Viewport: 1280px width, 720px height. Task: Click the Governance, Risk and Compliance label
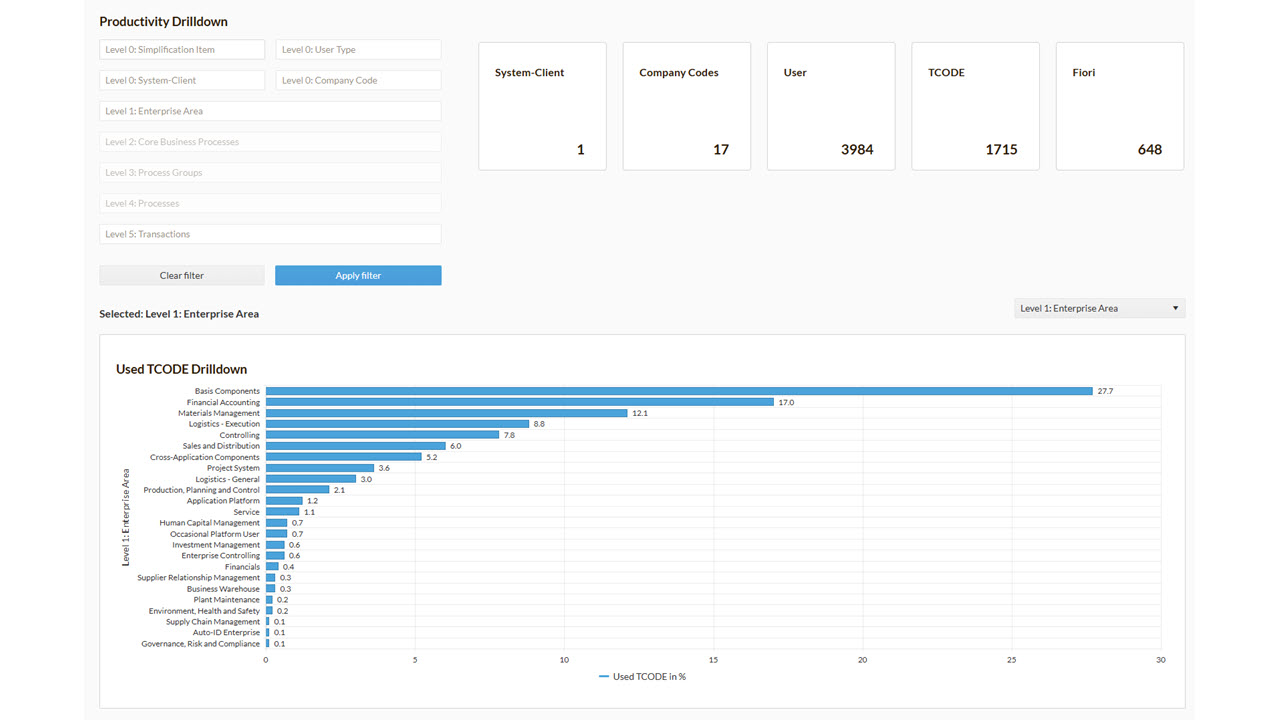click(x=200, y=644)
